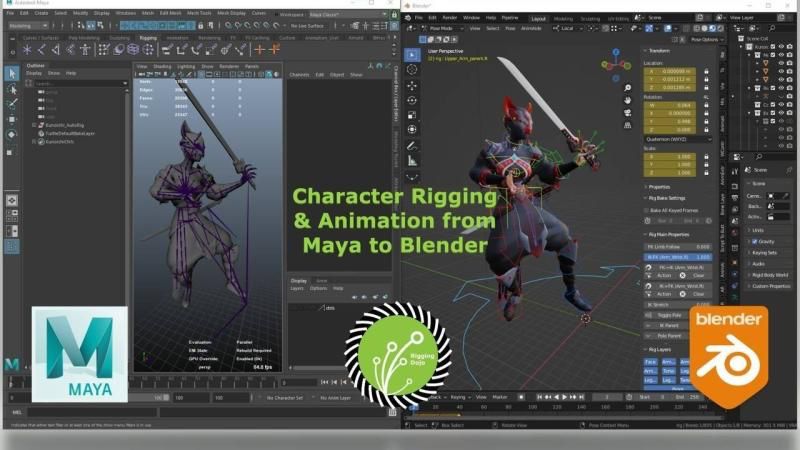Click the Toggle Pole button

(670, 315)
